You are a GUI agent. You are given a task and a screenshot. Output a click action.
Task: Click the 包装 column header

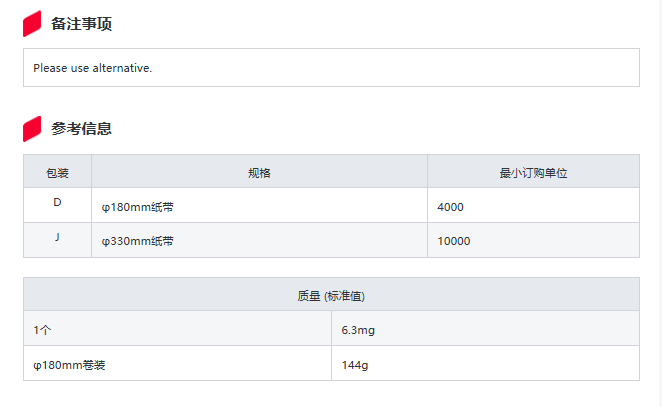pos(57,173)
